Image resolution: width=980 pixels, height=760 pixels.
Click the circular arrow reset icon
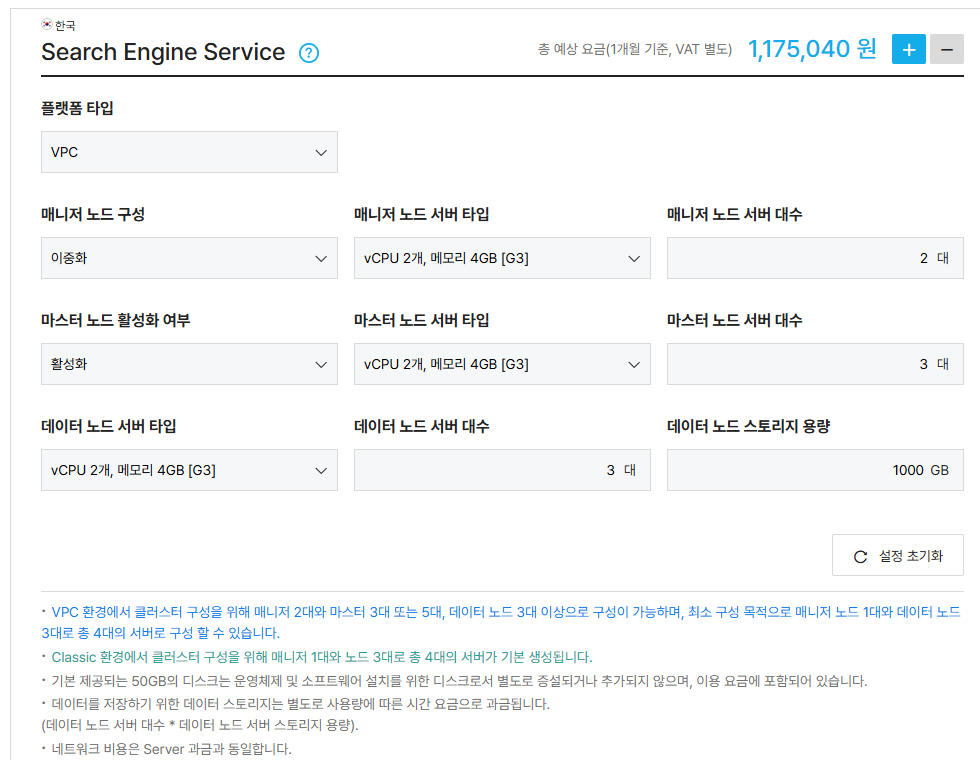point(861,556)
